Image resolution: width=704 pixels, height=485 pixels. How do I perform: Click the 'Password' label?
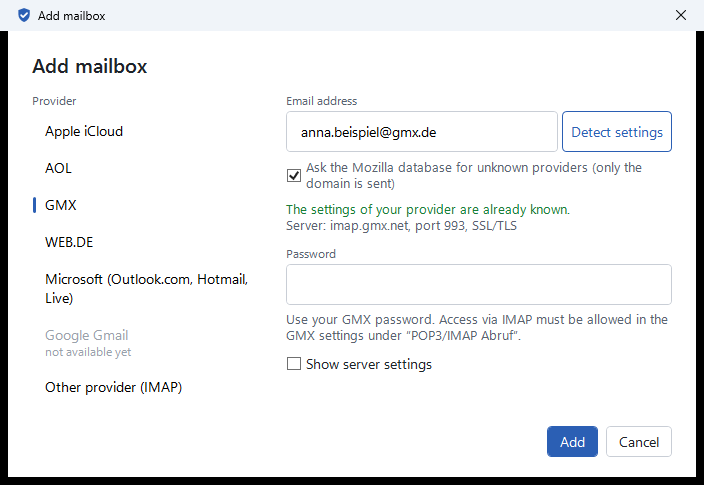[x=311, y=254]
